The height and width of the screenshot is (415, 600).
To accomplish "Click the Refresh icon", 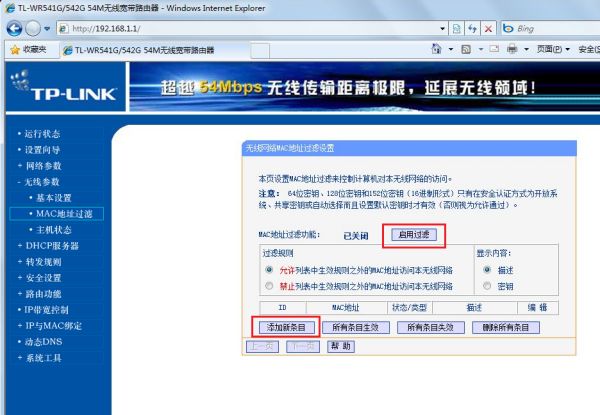I will click(x=472, y=29).
